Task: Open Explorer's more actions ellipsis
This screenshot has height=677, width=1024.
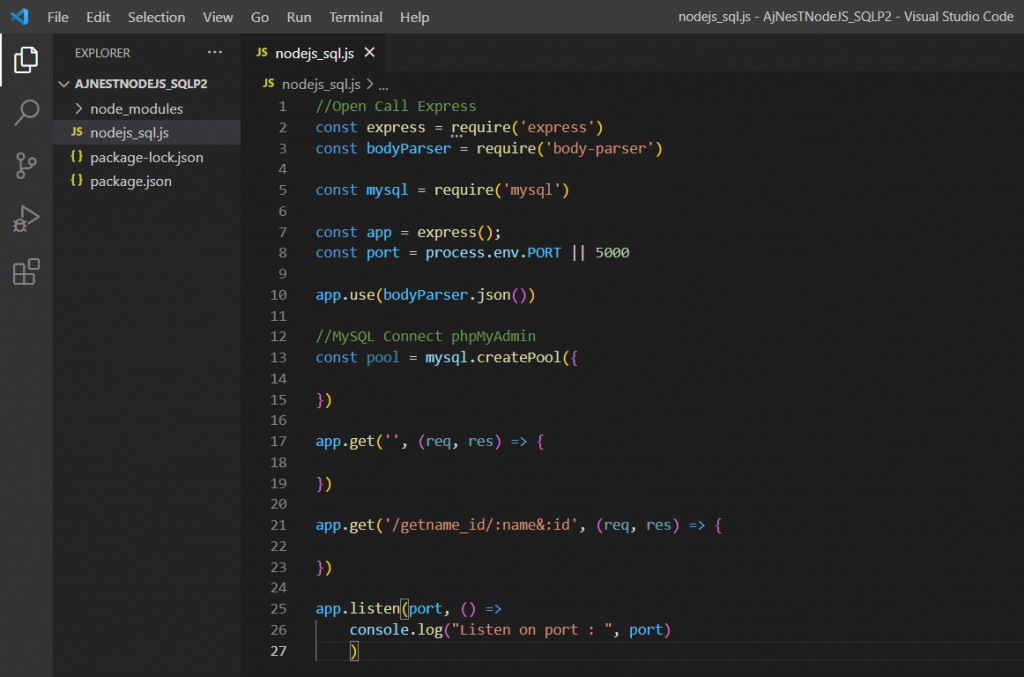Action: (x=215, y=53)
